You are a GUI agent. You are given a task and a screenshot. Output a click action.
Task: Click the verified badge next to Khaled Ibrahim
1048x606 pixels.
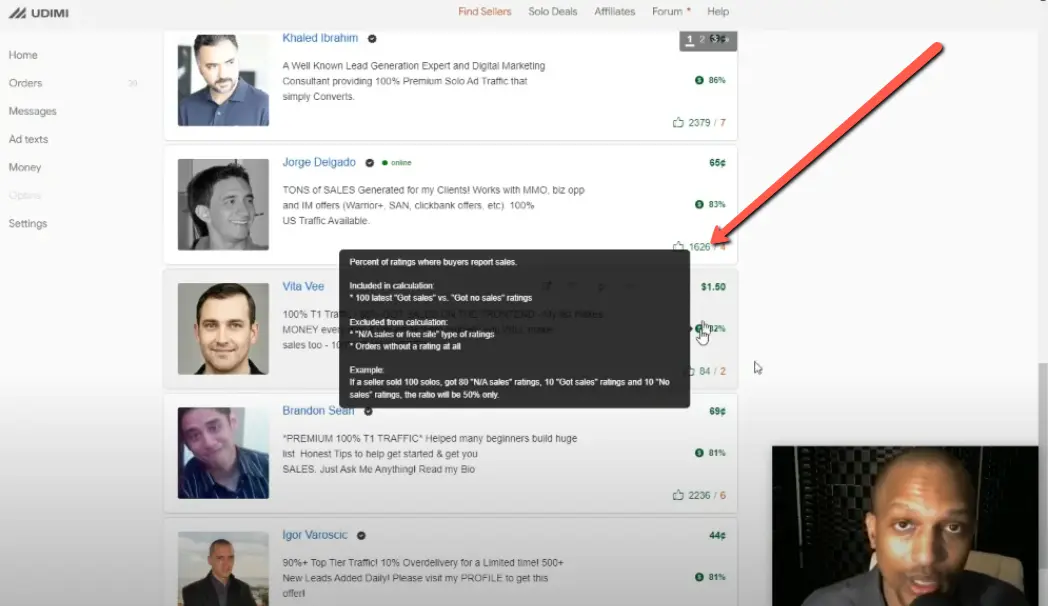pos(371,38)
